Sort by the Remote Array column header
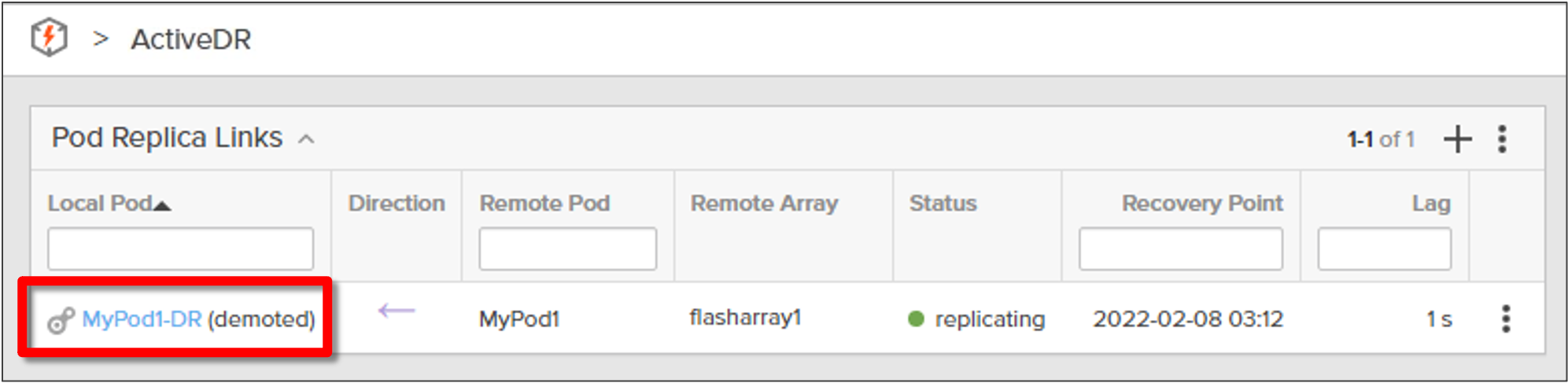Screen dimensions: 1568x383 click(x=764, y=203)
